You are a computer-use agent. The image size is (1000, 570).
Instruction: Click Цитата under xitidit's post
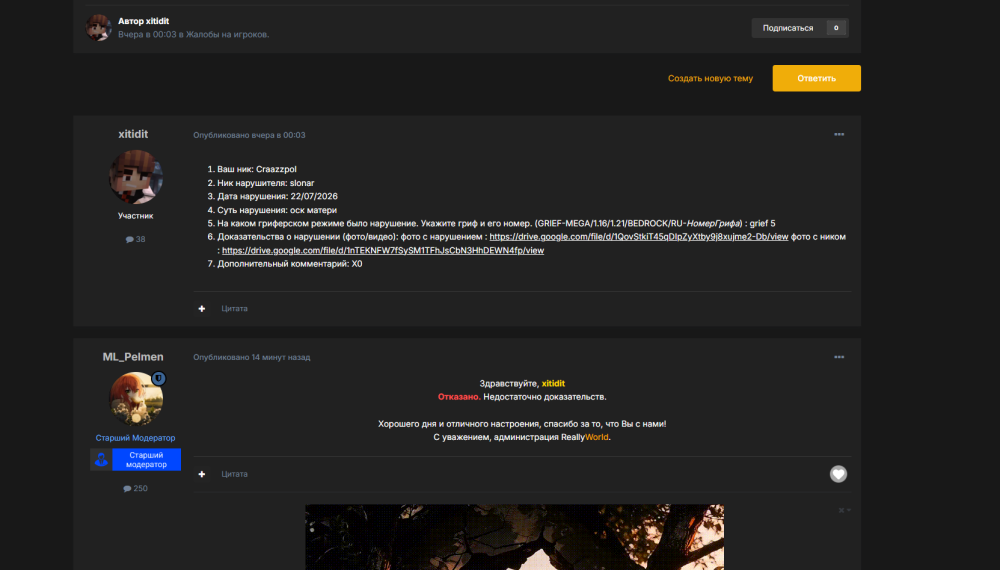(x=234, y=309)
